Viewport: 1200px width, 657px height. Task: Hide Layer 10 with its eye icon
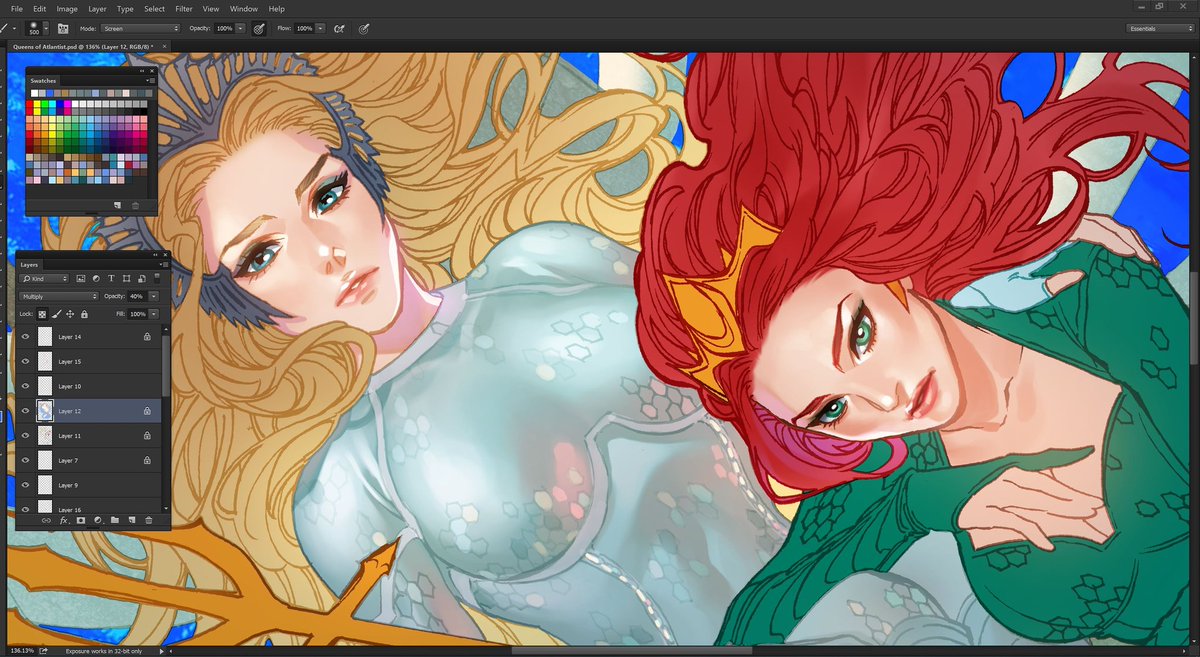coord(26,386)
